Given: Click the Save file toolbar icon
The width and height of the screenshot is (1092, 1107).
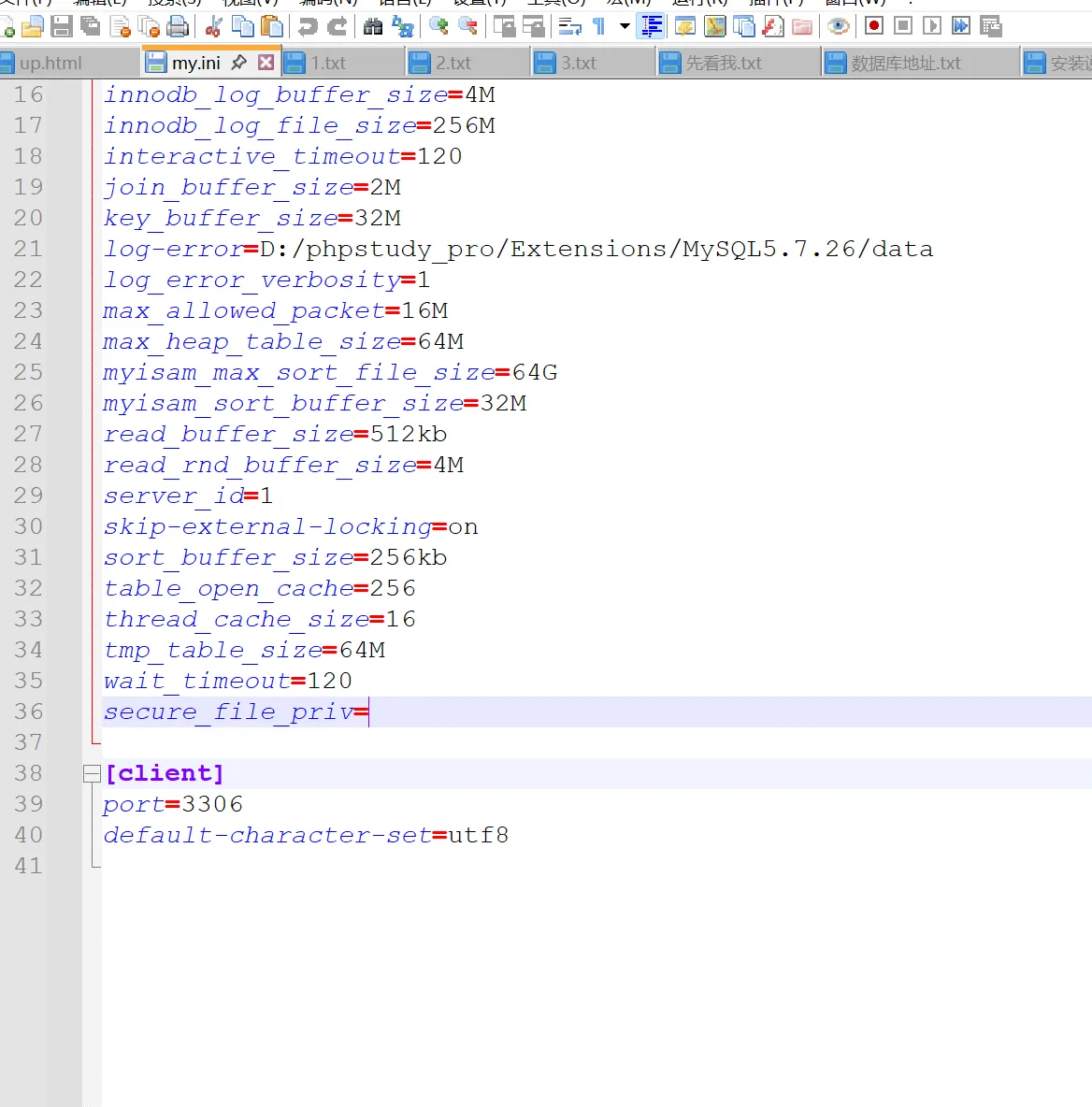Looking at the screenshot, I should tap(62, 26).
